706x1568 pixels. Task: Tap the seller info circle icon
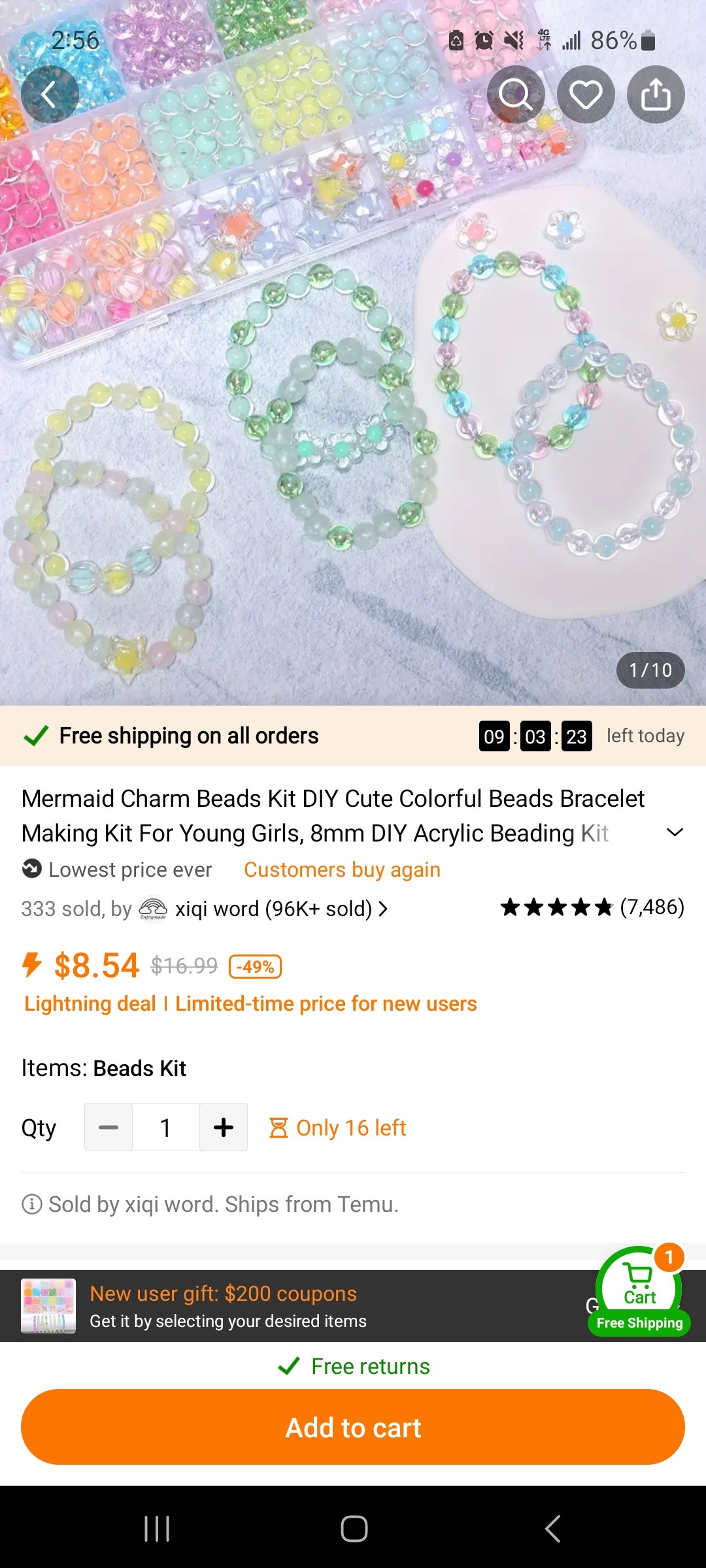pos(31,1203)
